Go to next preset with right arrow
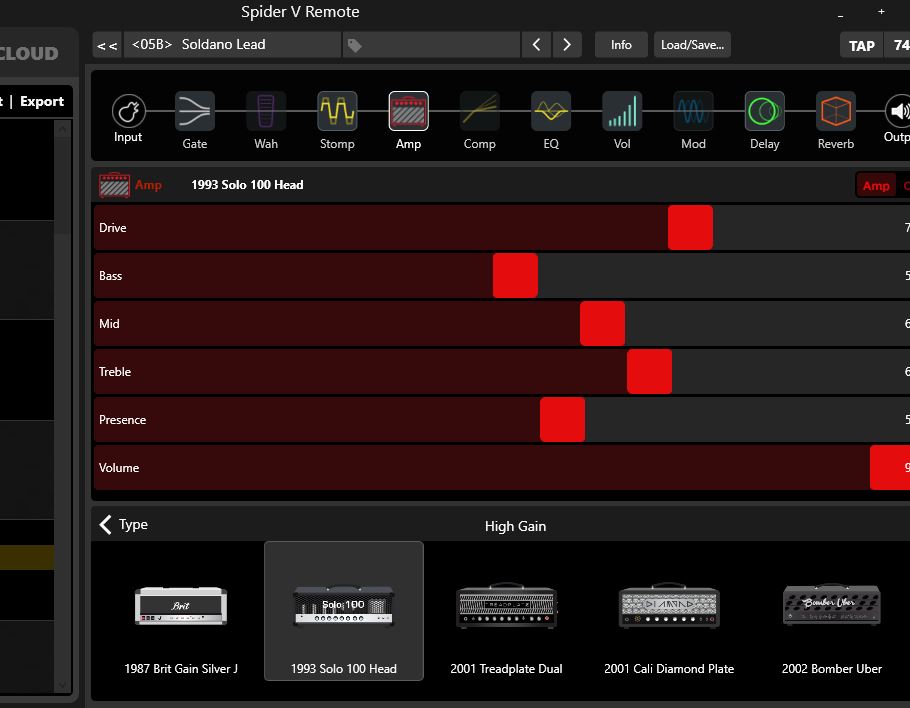The height and width of the screenshot is (708, 910). [x=567, y=45]
